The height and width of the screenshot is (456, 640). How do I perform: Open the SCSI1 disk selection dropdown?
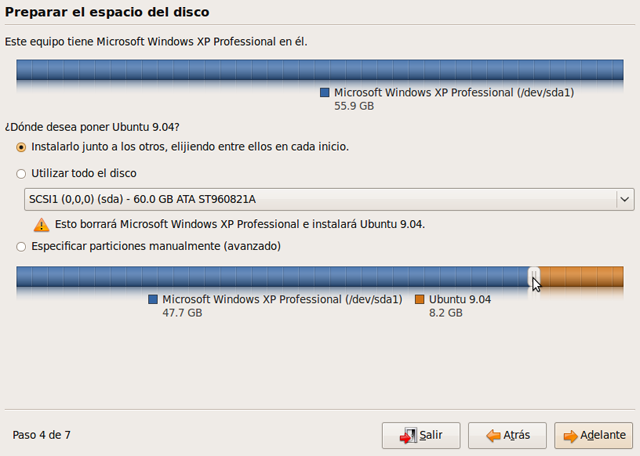coord(320,199)
